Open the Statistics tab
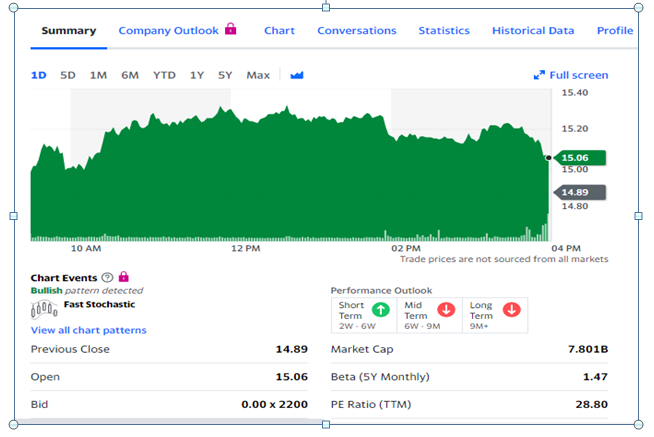 point(444,30)
